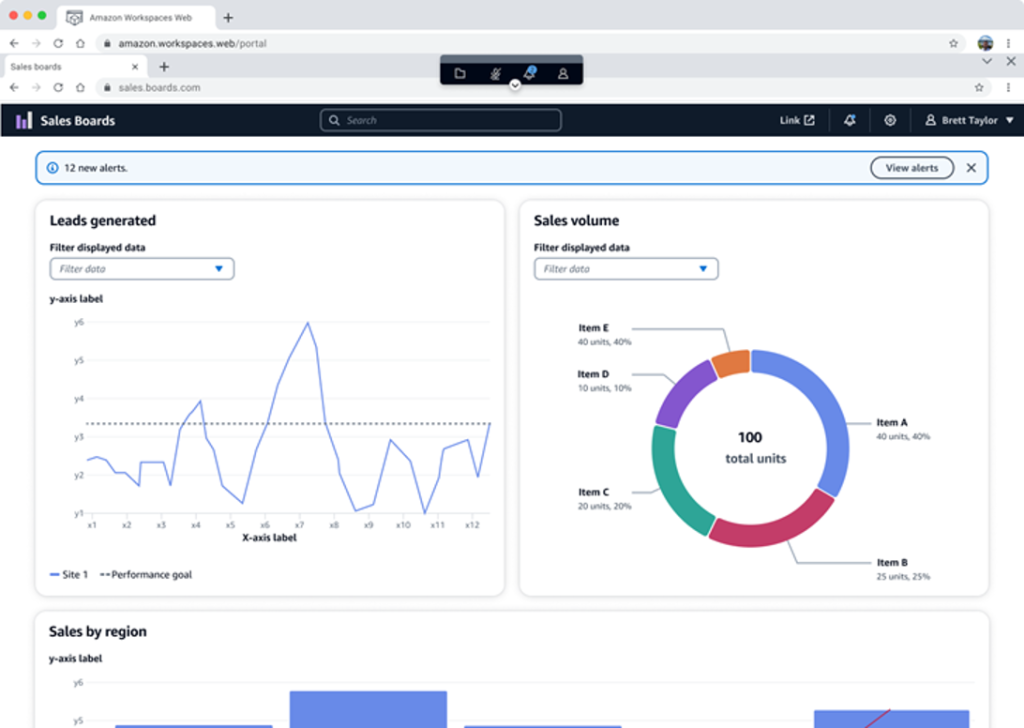
Task: Open the Link external button
Action: click(797, 120)
